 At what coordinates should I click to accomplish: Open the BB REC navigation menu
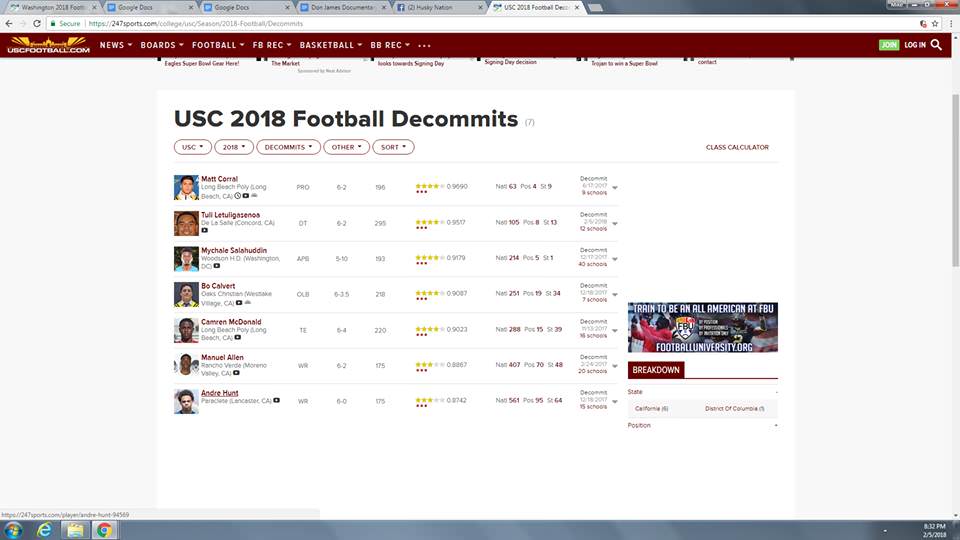coord(390,45)
